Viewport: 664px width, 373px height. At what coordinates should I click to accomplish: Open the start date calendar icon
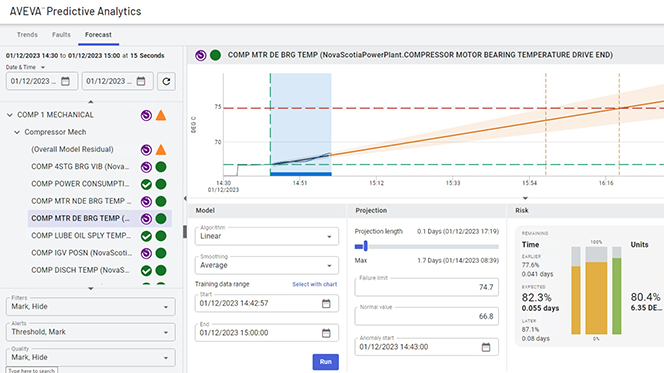65,81
